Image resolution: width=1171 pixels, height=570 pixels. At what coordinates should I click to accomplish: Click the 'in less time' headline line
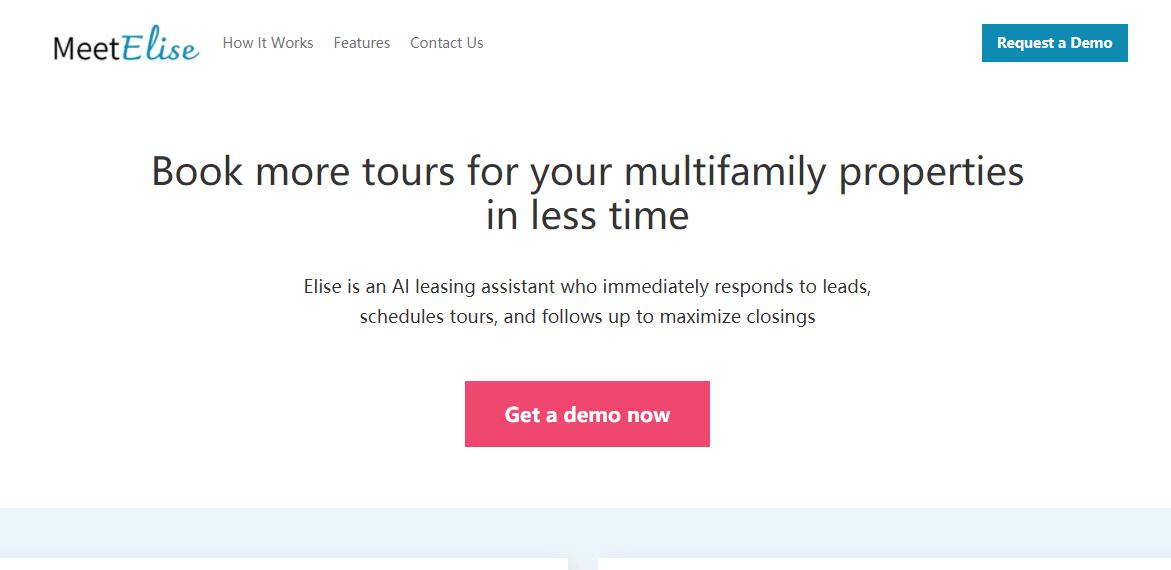click(x=587, y=216)
